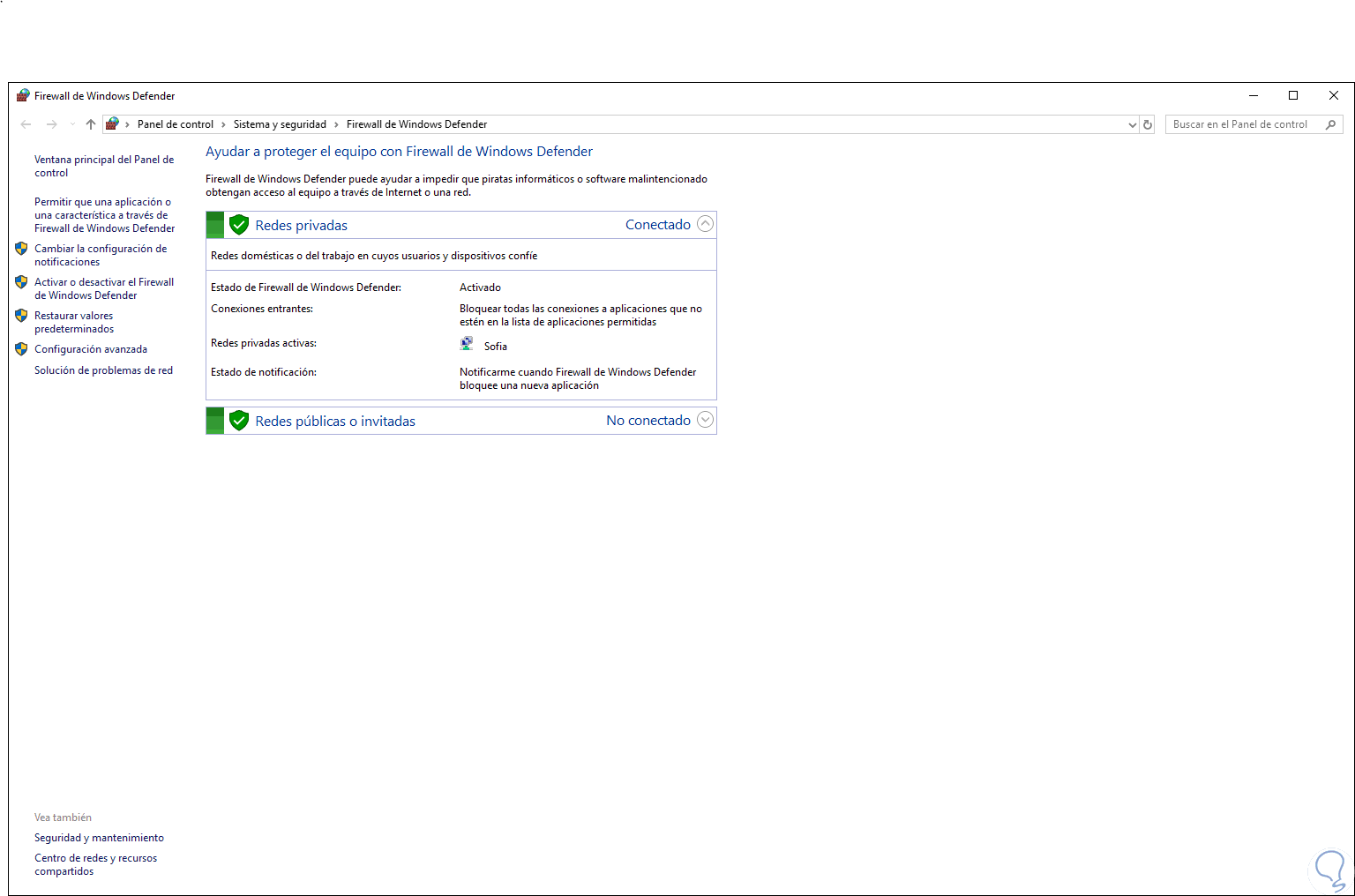Click the forward navigation arrow
Viewport: 1355px width, 896px height.
click(52, 124)
